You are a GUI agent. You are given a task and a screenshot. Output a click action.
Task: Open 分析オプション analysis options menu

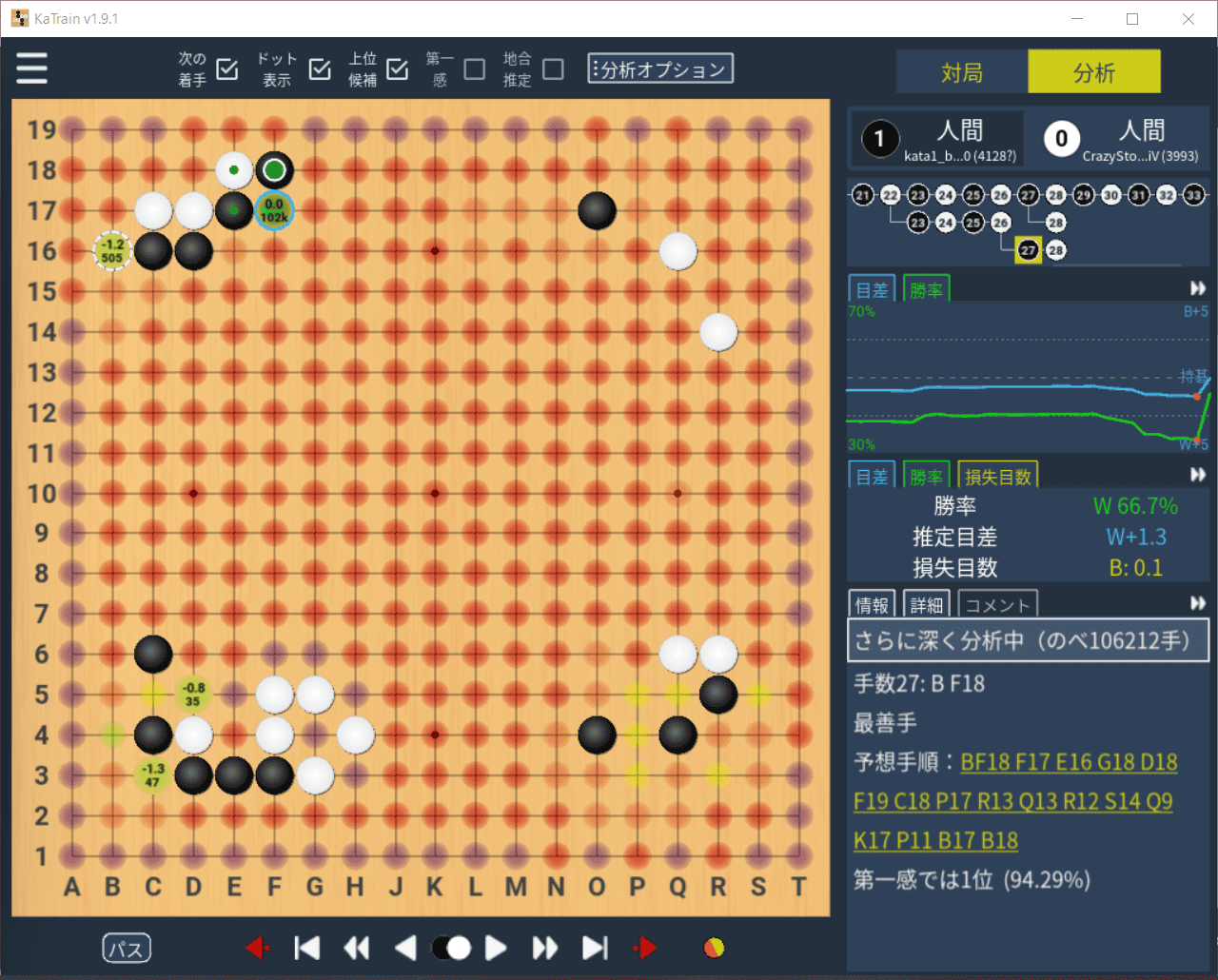660,69
